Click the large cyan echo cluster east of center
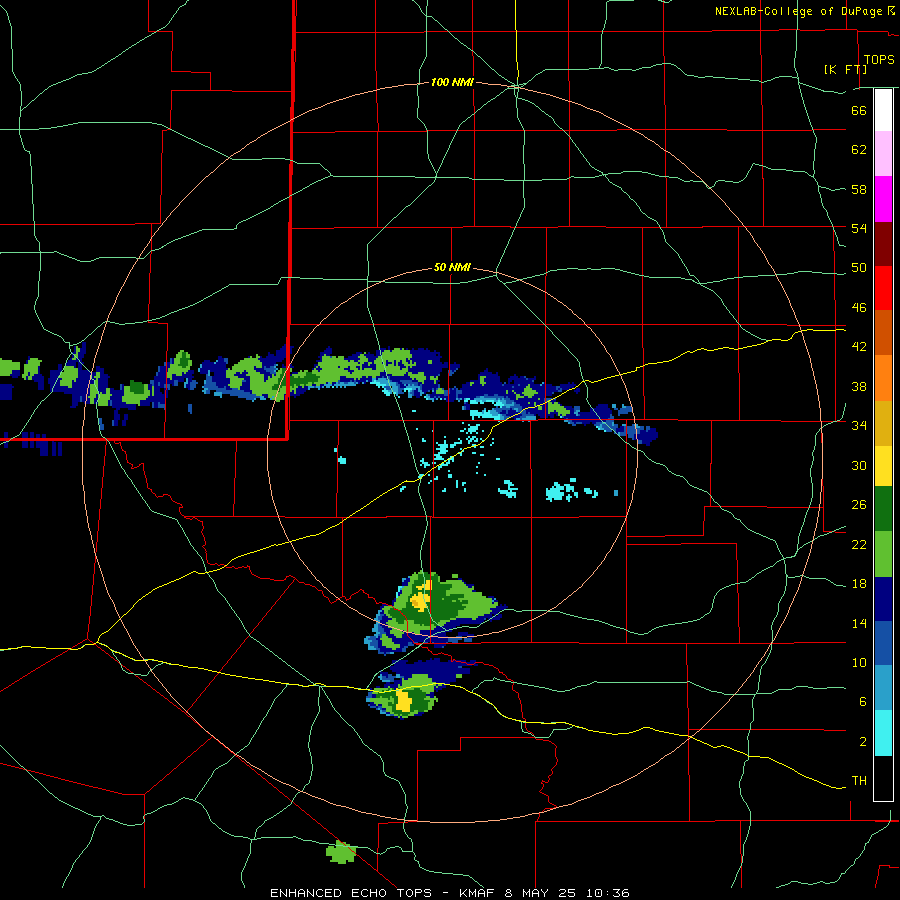This screenshot has height=900, width=900. coord(562,491)
